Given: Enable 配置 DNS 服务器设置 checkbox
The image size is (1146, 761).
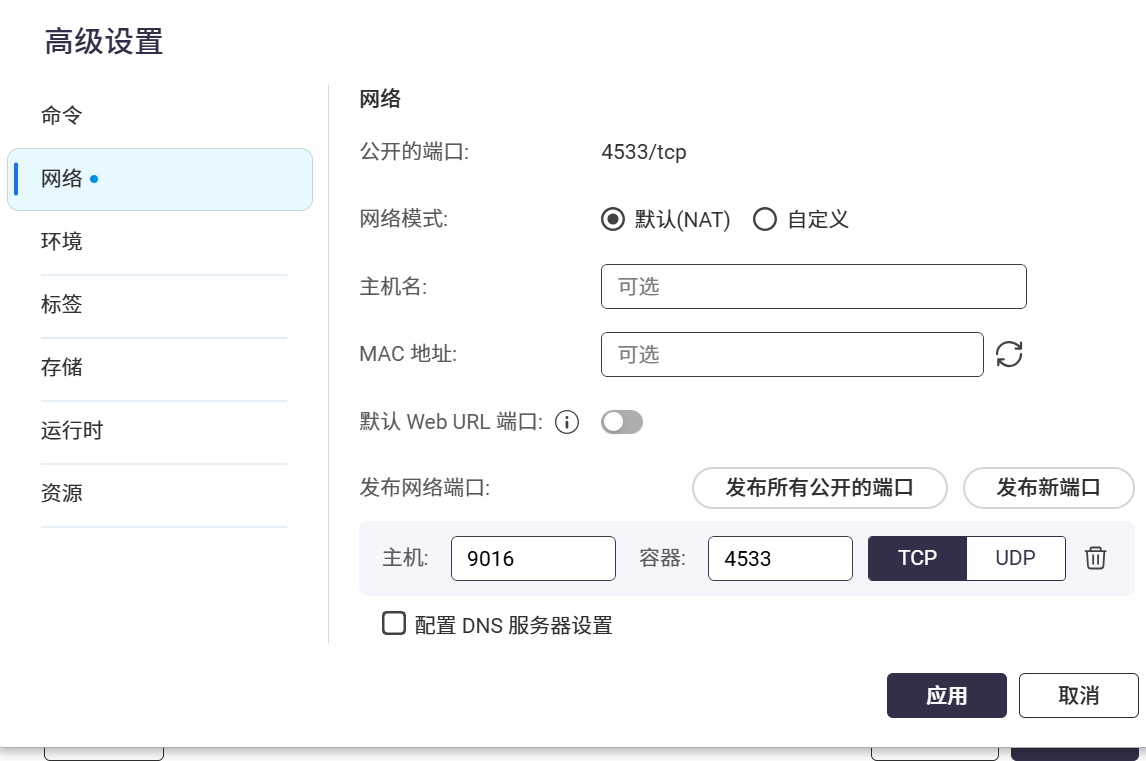Looking at the screenshot, I should [394, 624].
